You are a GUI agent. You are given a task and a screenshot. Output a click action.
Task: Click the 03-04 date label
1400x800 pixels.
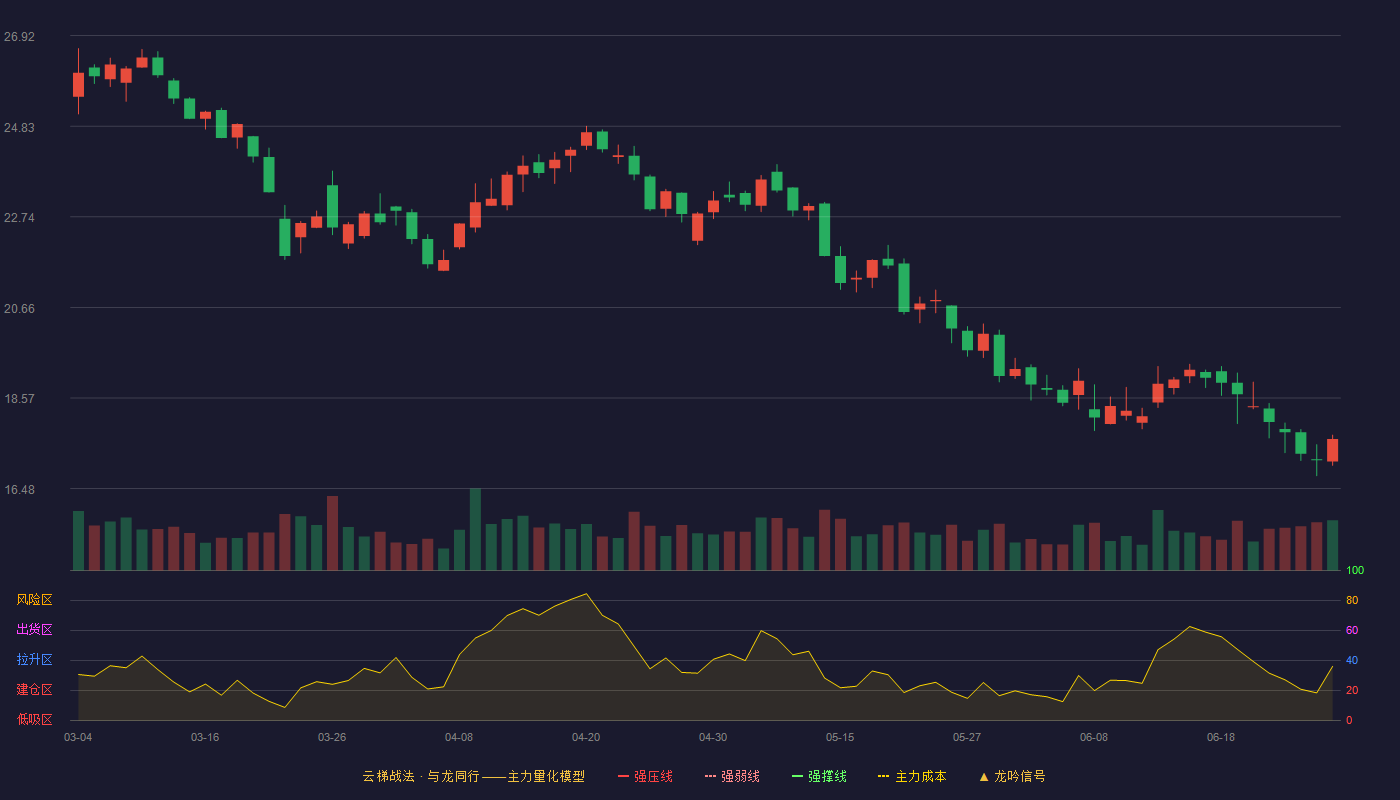pos(78,737)
